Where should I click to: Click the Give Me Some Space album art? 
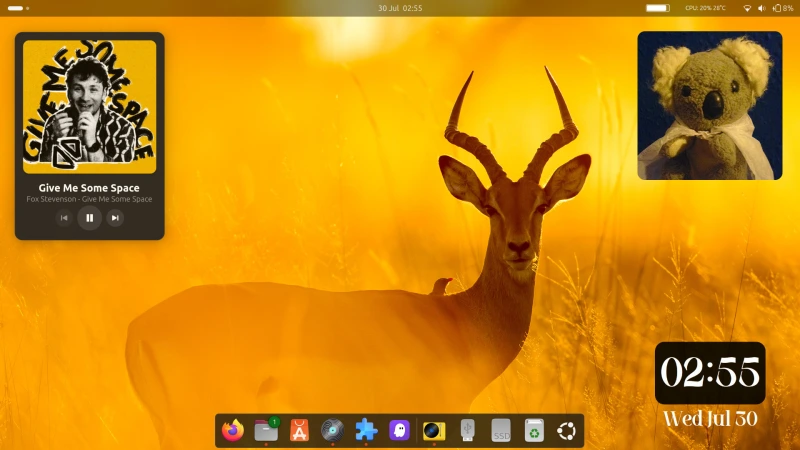click(x=89, y=106)
